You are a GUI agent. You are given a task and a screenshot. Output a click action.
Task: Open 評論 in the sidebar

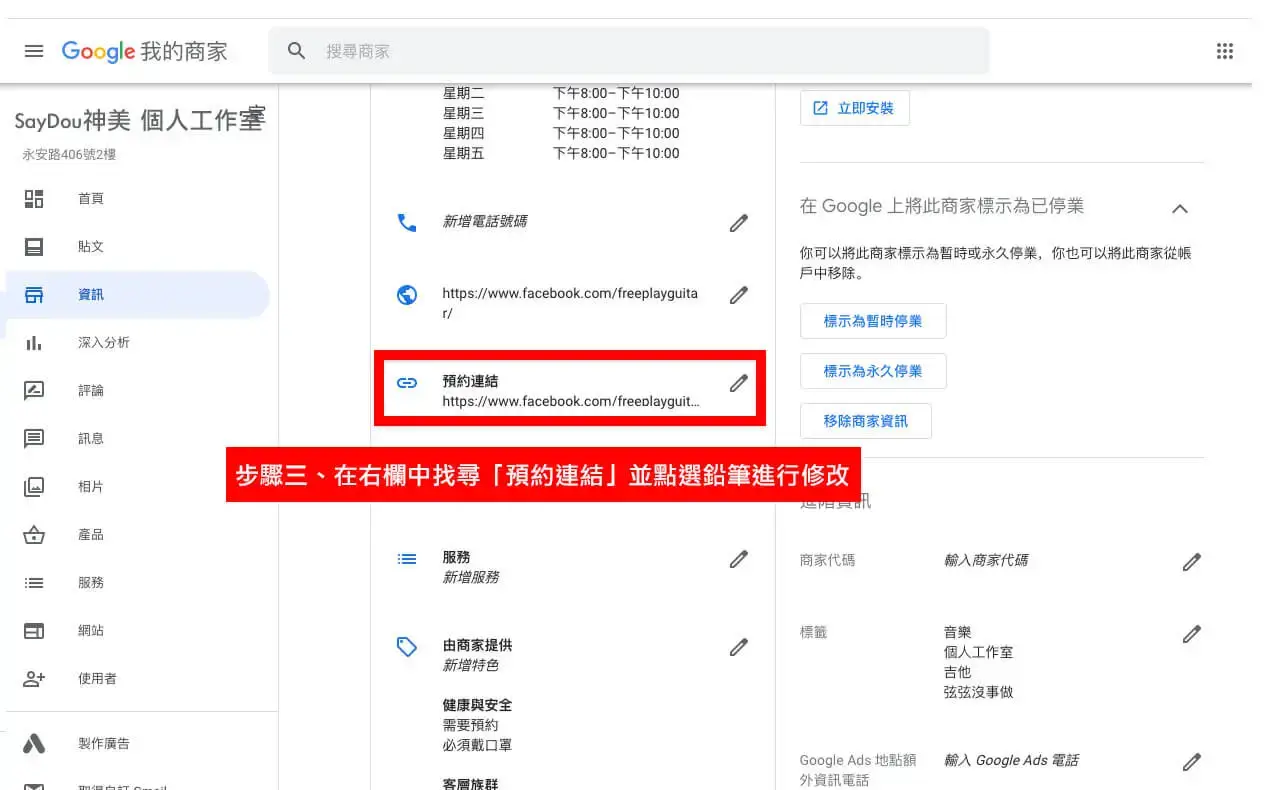point(138,390)
